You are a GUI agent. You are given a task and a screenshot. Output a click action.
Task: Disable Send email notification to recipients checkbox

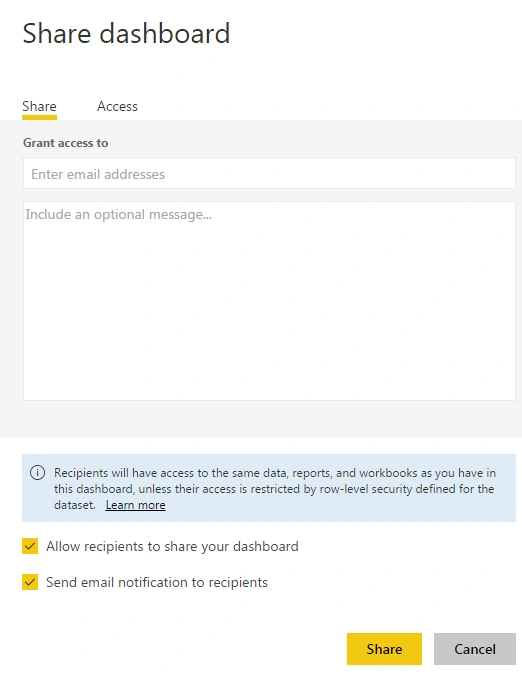tap(30, 582)
